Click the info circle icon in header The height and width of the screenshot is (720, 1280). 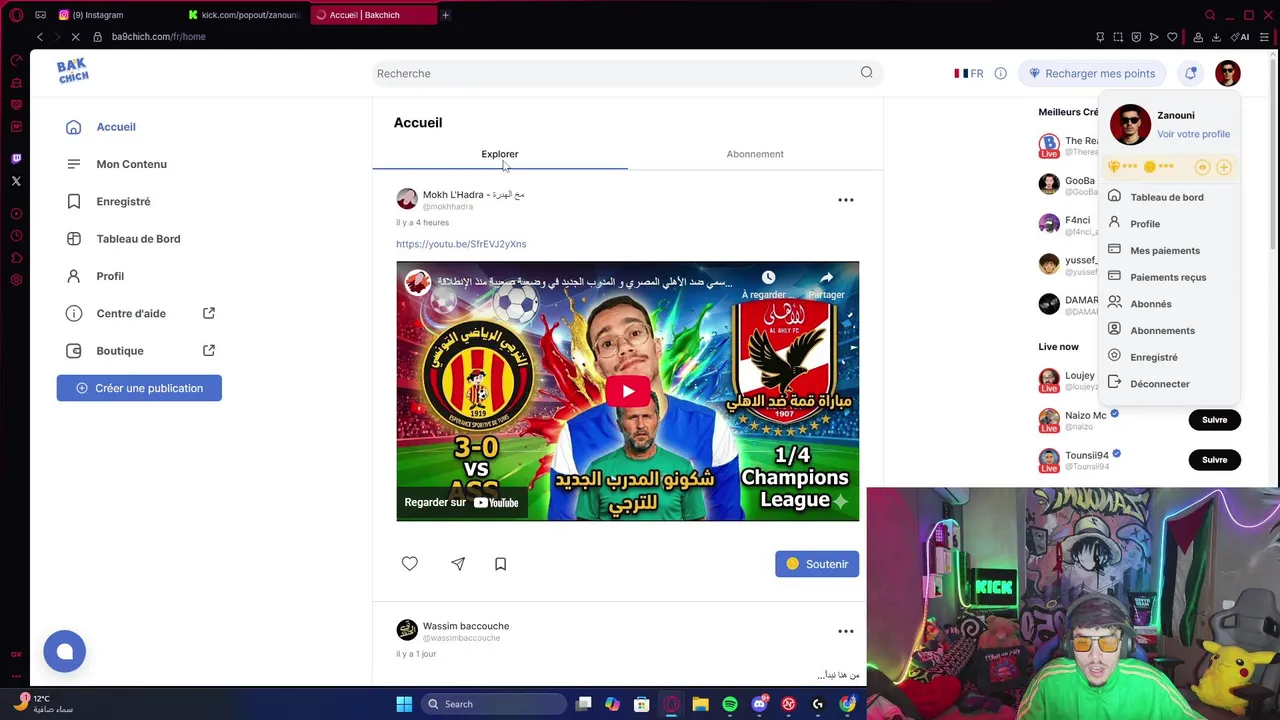click(1000, 73)
